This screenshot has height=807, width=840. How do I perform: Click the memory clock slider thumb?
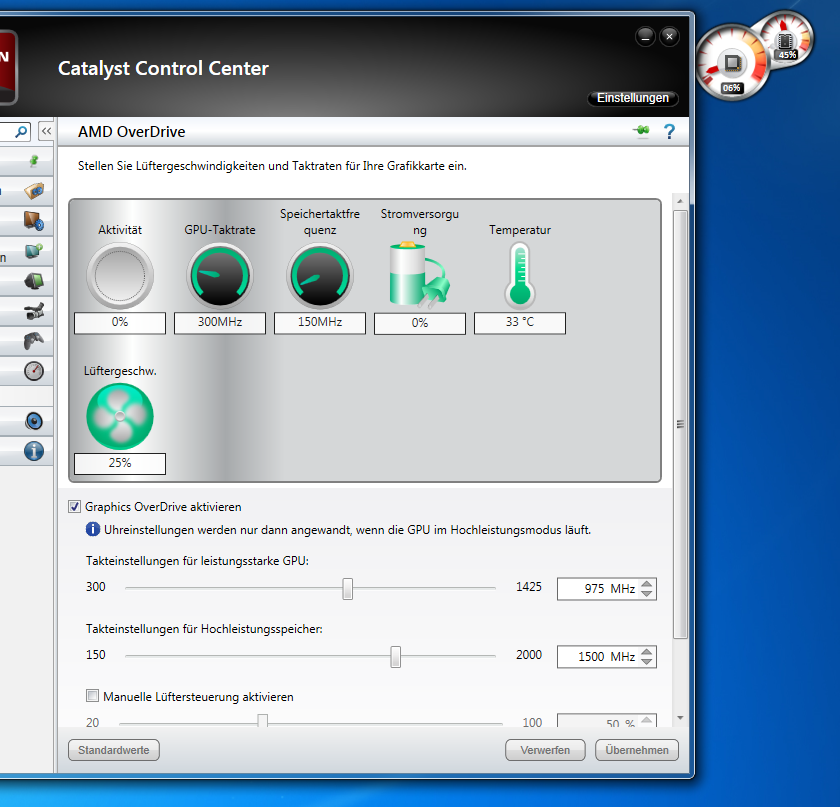click(395, 656)
